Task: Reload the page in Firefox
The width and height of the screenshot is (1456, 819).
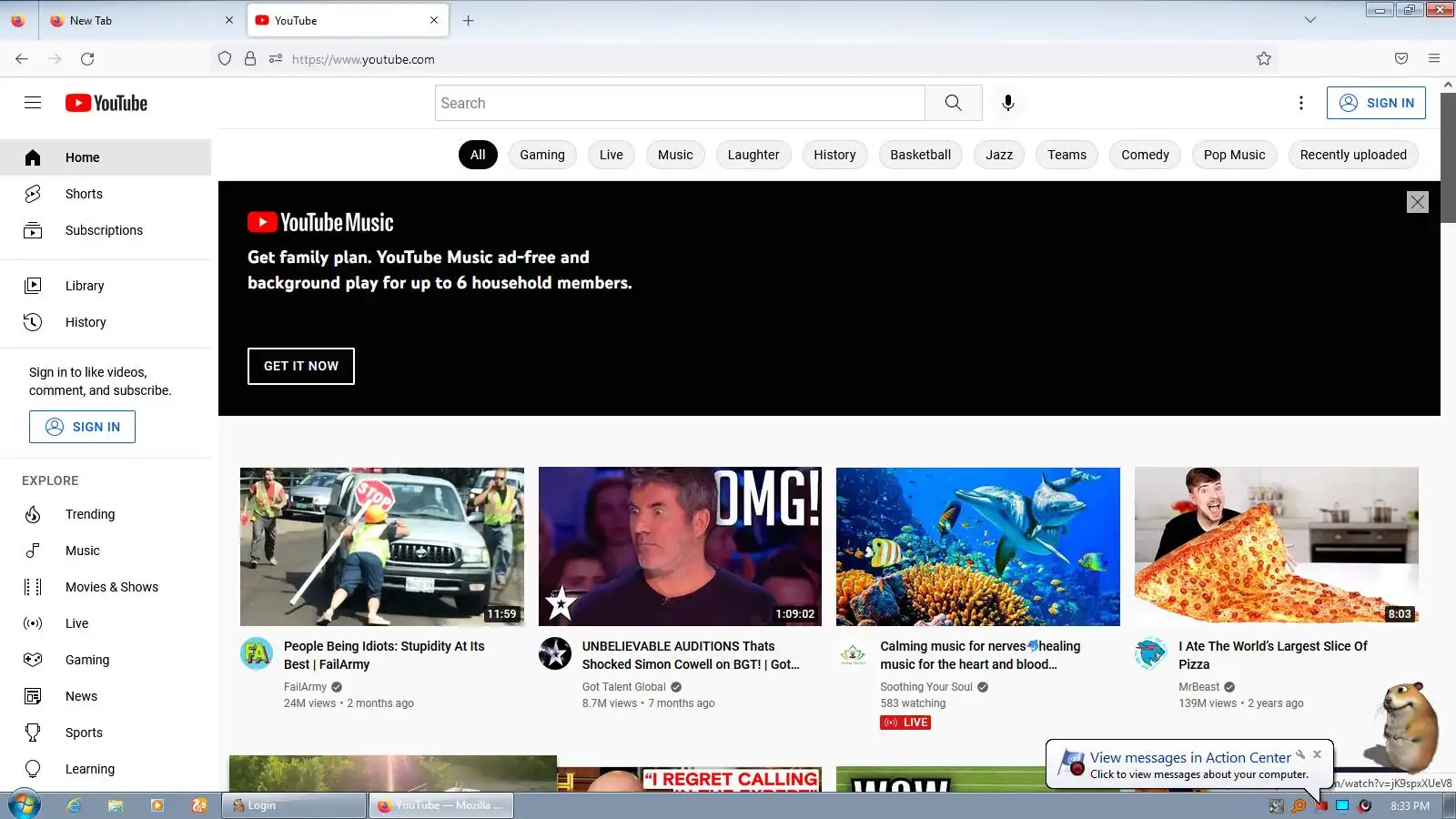Action: [x=87, y=59]
